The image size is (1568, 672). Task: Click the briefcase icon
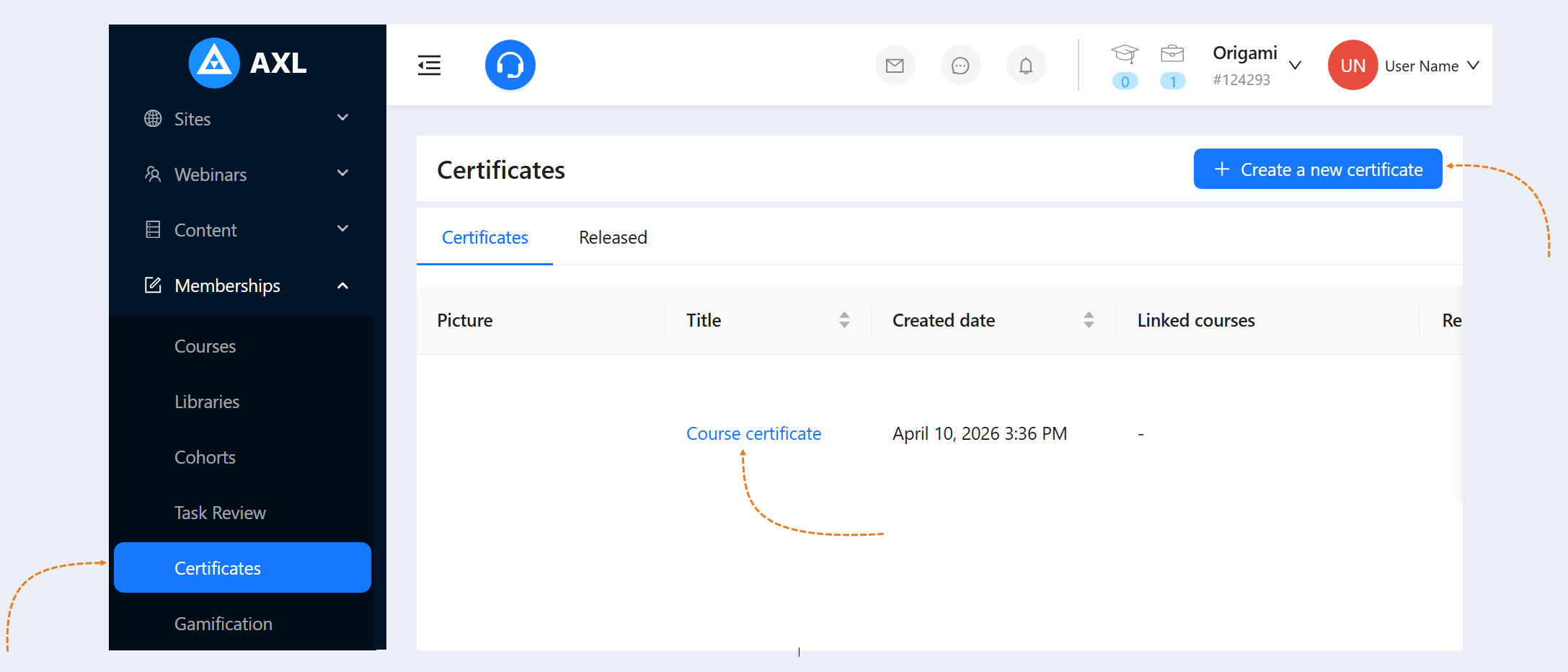coord(1172,53)
